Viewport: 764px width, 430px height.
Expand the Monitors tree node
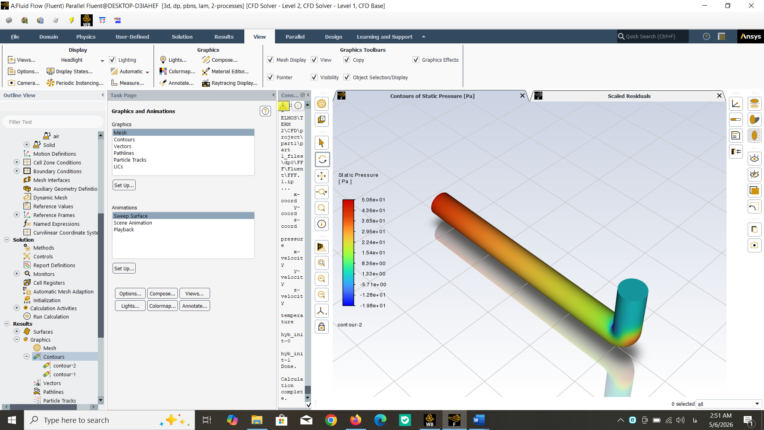tap(17, 274)
